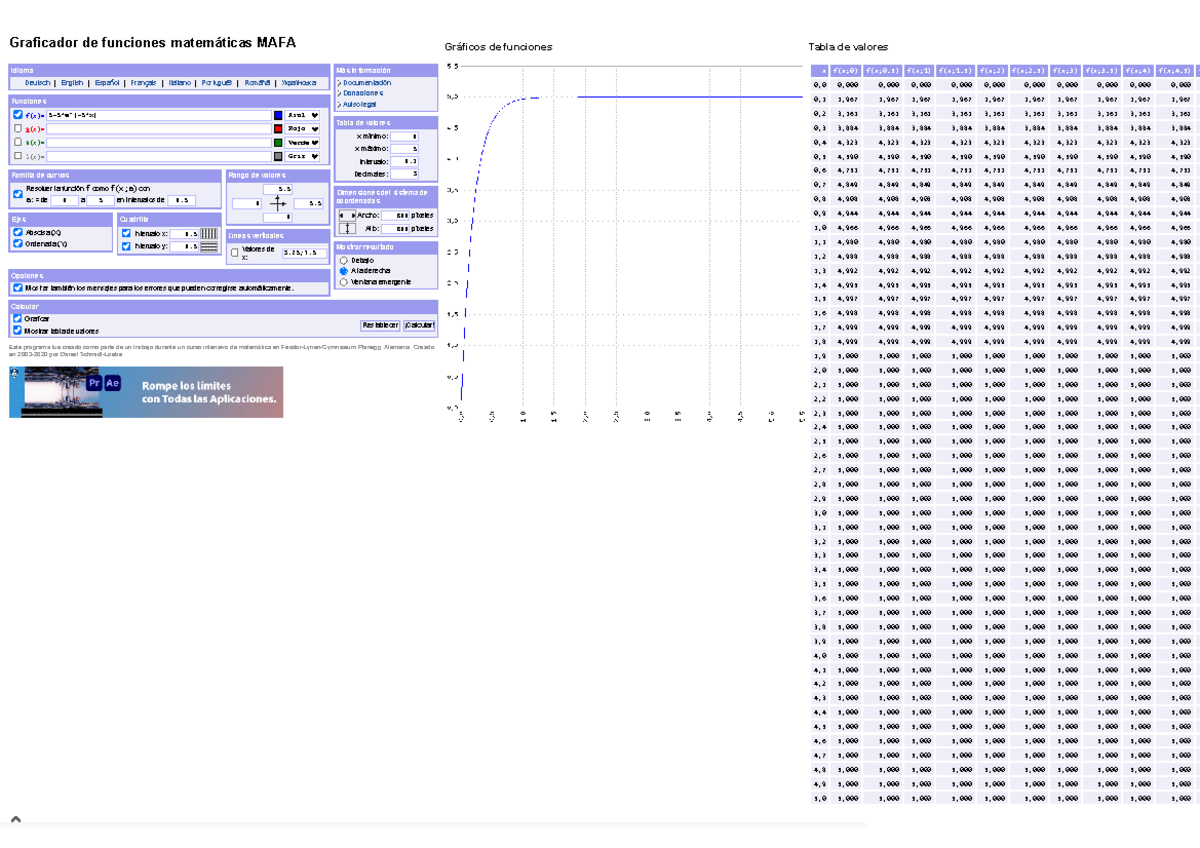Enable the red g(x) function checkbox
1200x848 pixels.
(x=18, y=128)
